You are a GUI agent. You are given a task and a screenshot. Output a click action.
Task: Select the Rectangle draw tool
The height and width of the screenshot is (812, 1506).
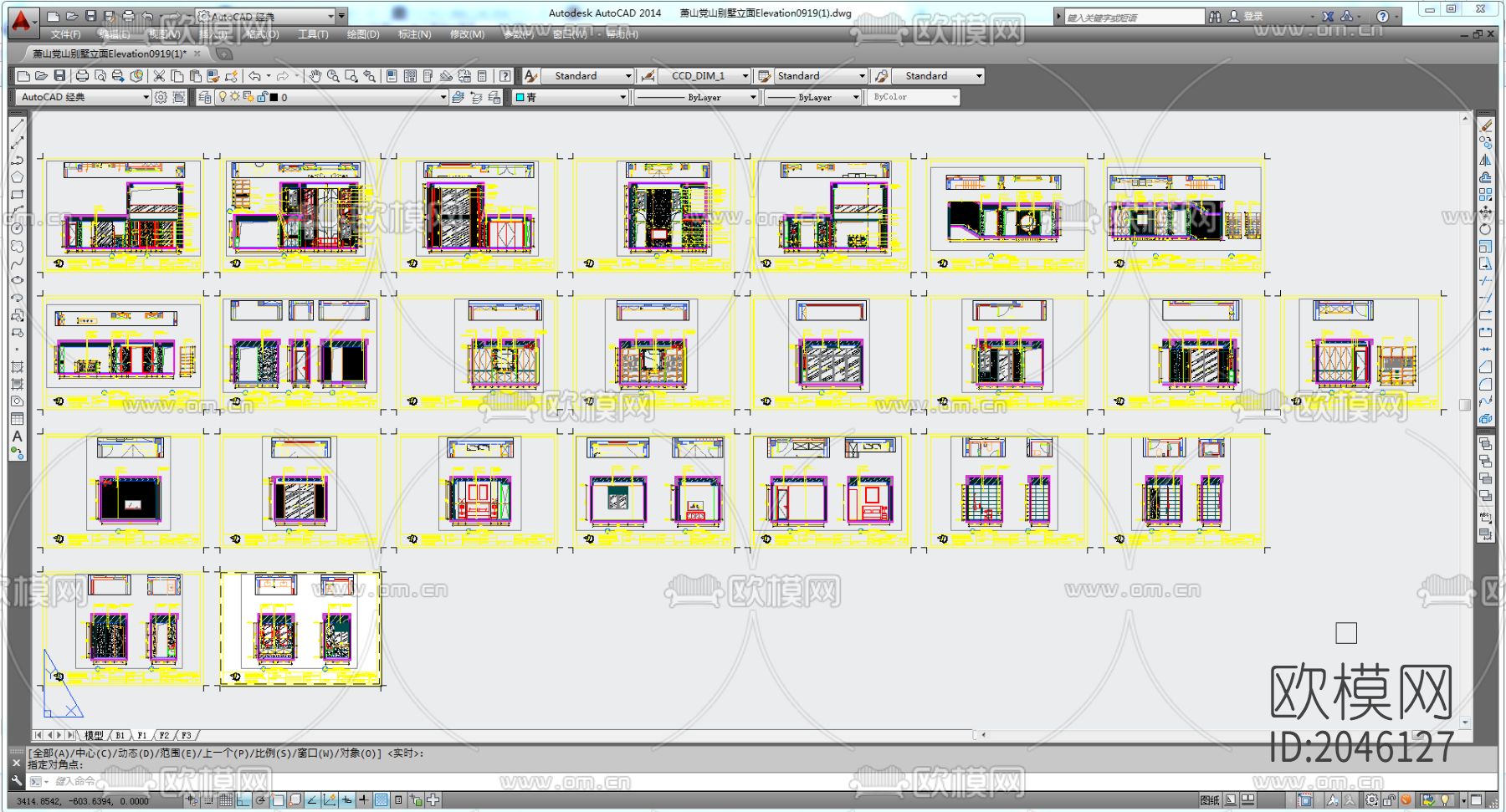[x=17, y=195]
